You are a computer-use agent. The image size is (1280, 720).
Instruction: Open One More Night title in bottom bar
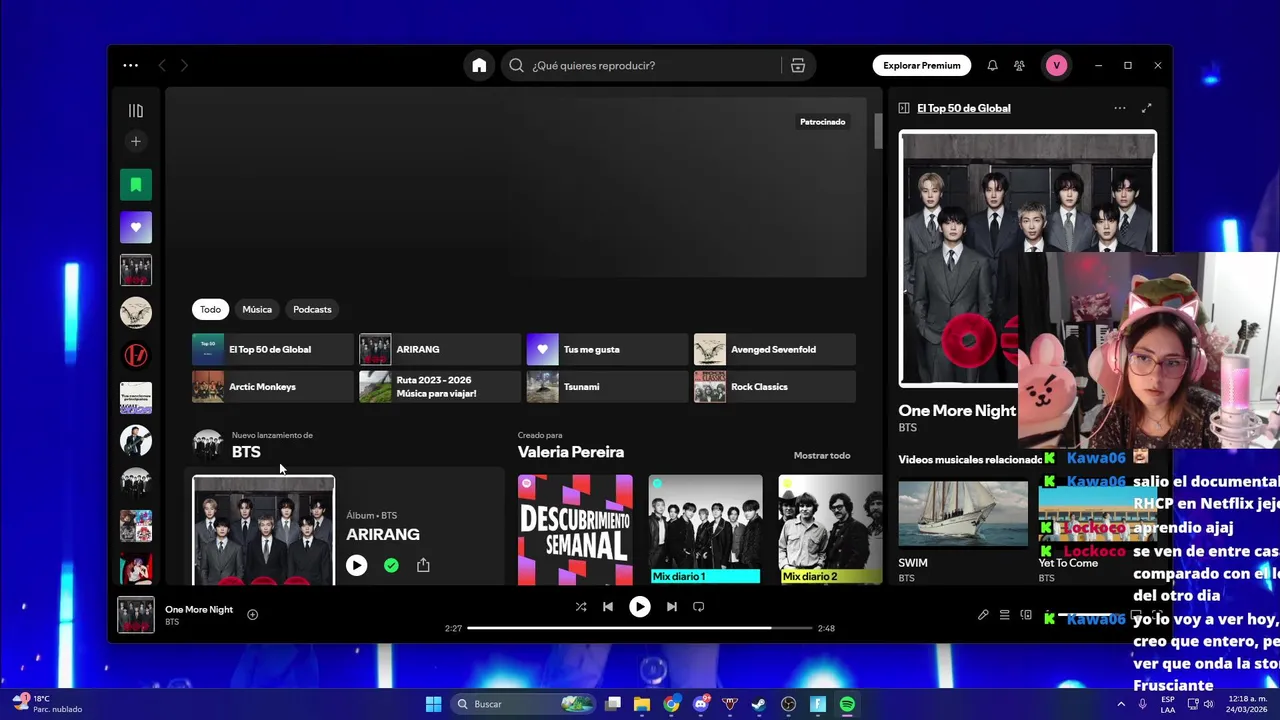click(x=199, y=609)
